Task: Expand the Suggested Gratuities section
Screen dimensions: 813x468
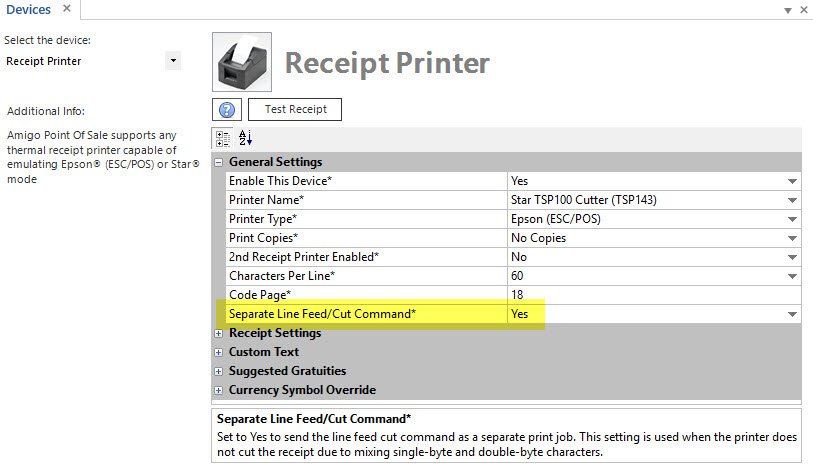Action: pyautogui.click(x=219, y=371)
